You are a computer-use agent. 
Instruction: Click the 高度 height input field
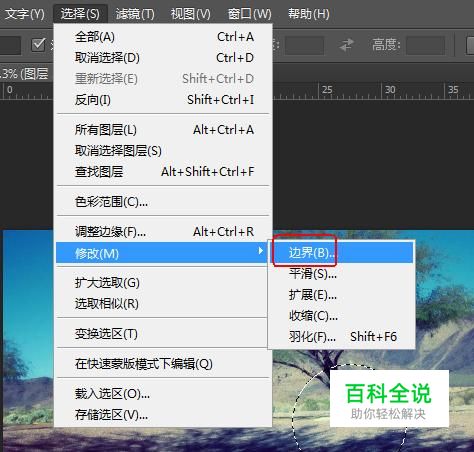click(x=426, y=45)
